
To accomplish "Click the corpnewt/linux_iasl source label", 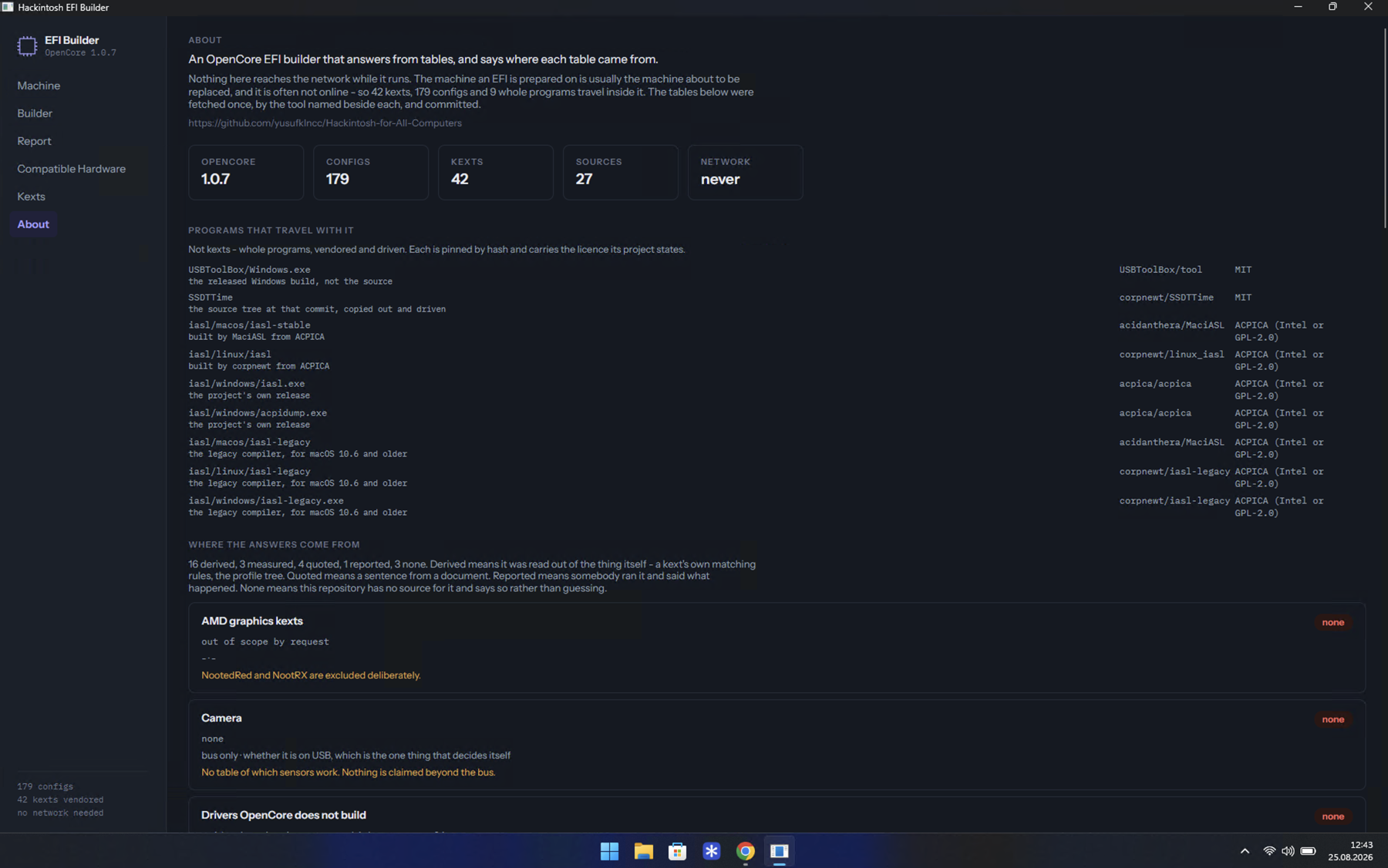I will [x=1171, y=355].
